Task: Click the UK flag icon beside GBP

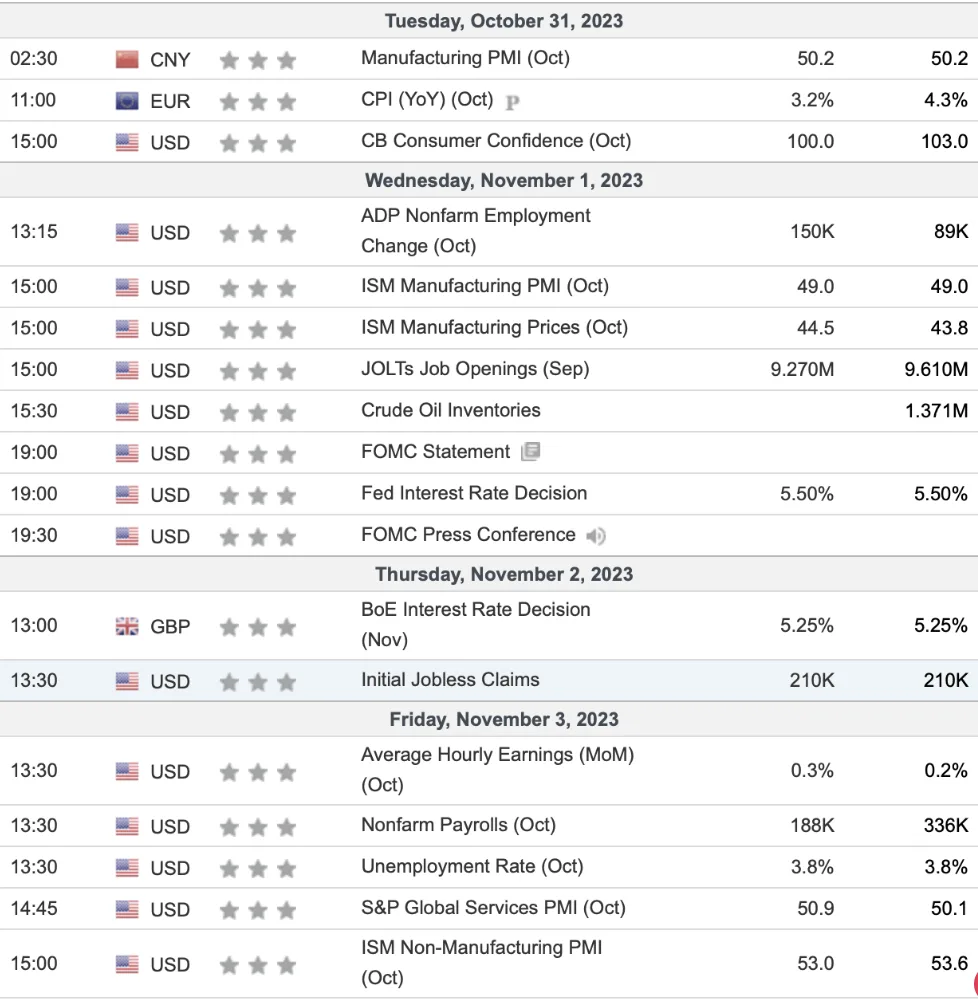Action: point(127,626)
